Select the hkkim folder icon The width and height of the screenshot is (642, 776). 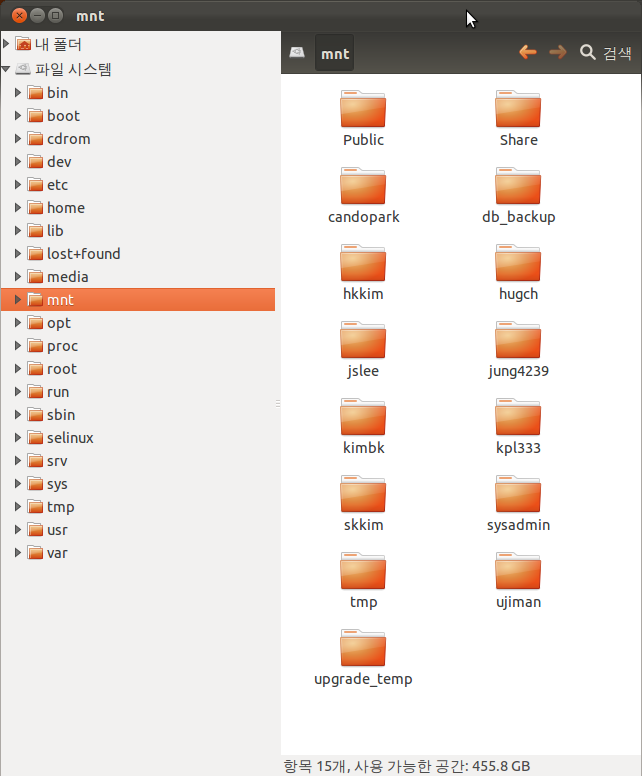[363, 263]
